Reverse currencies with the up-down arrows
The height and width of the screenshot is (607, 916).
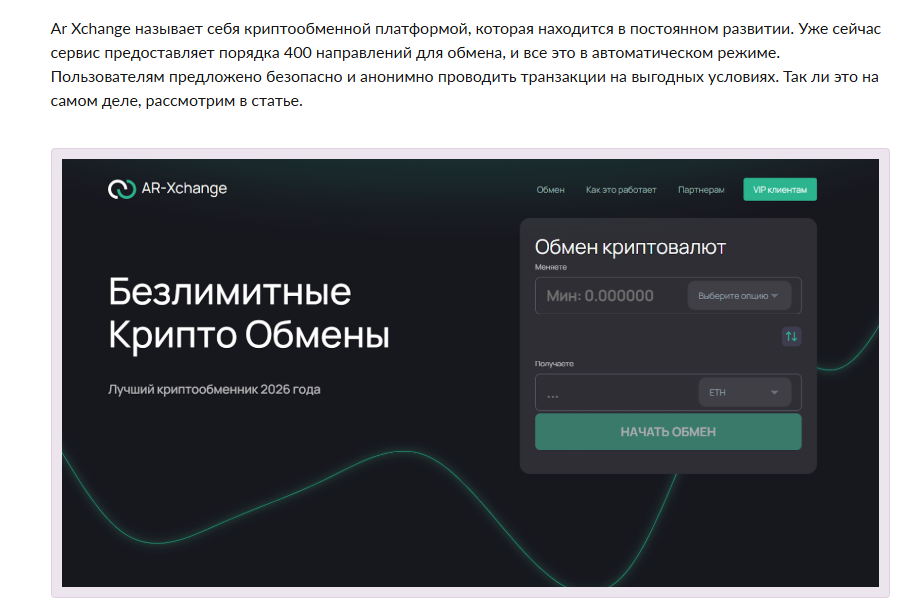(790, 337)
